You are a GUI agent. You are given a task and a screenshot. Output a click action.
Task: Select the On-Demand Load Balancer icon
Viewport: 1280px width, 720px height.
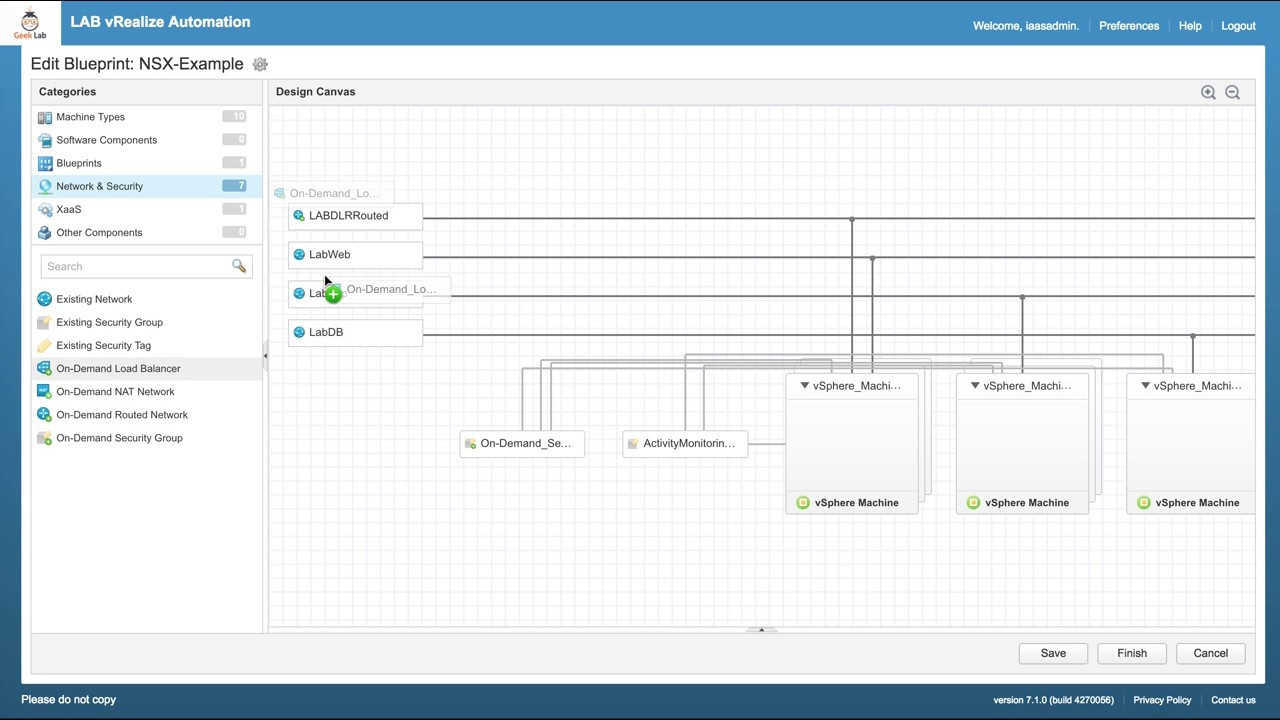pos(44,368)
